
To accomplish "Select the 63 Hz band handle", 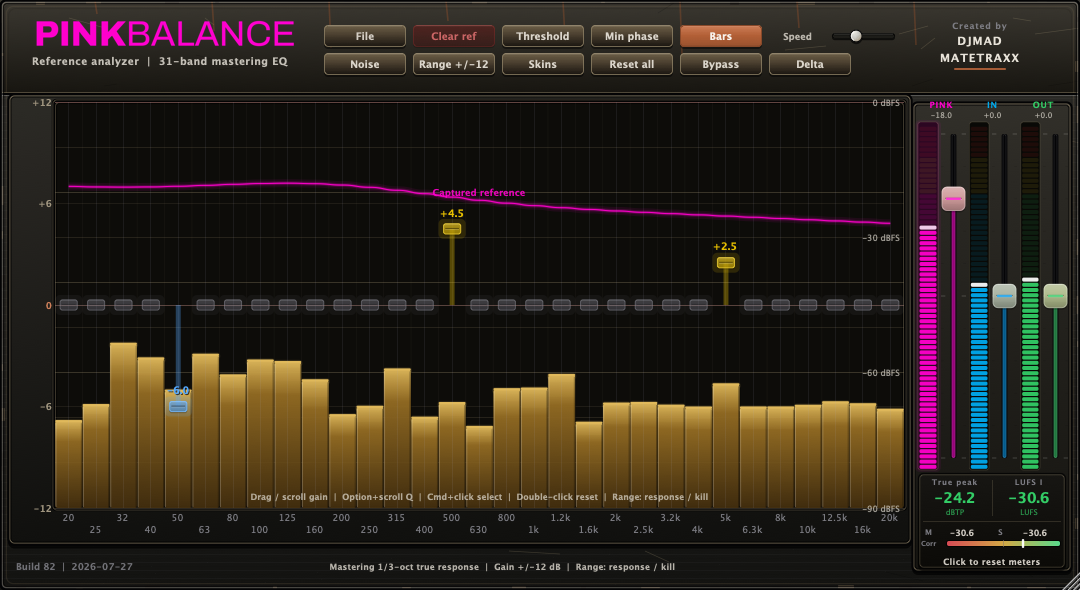I will pyautogui.click(x=205, y=305).
